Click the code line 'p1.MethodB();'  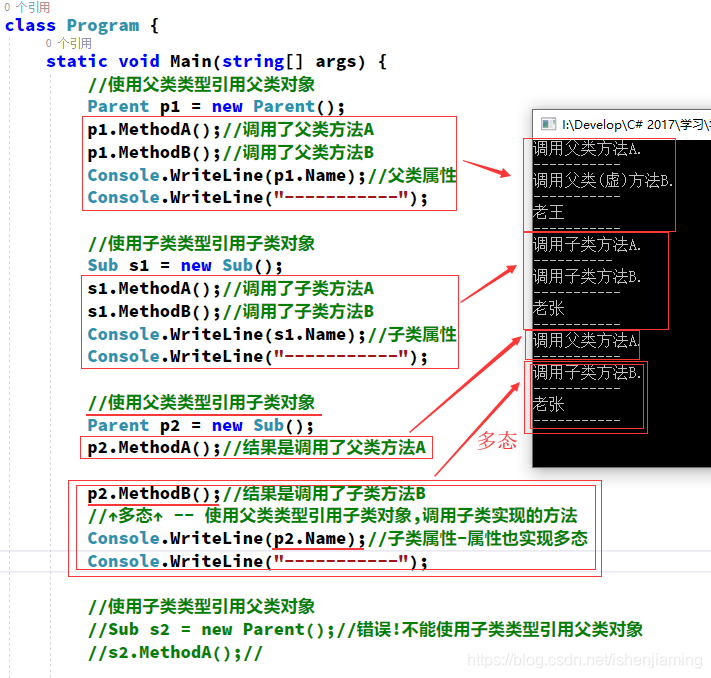154,153
